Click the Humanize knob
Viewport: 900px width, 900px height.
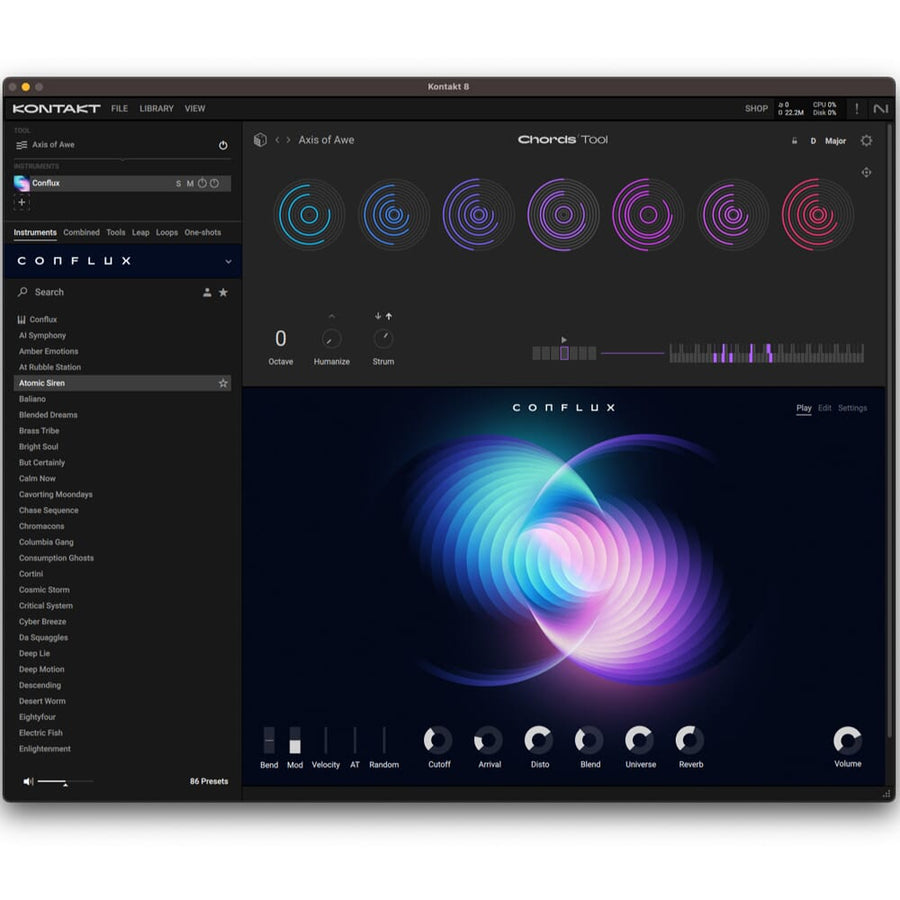(x=331, y=339)
